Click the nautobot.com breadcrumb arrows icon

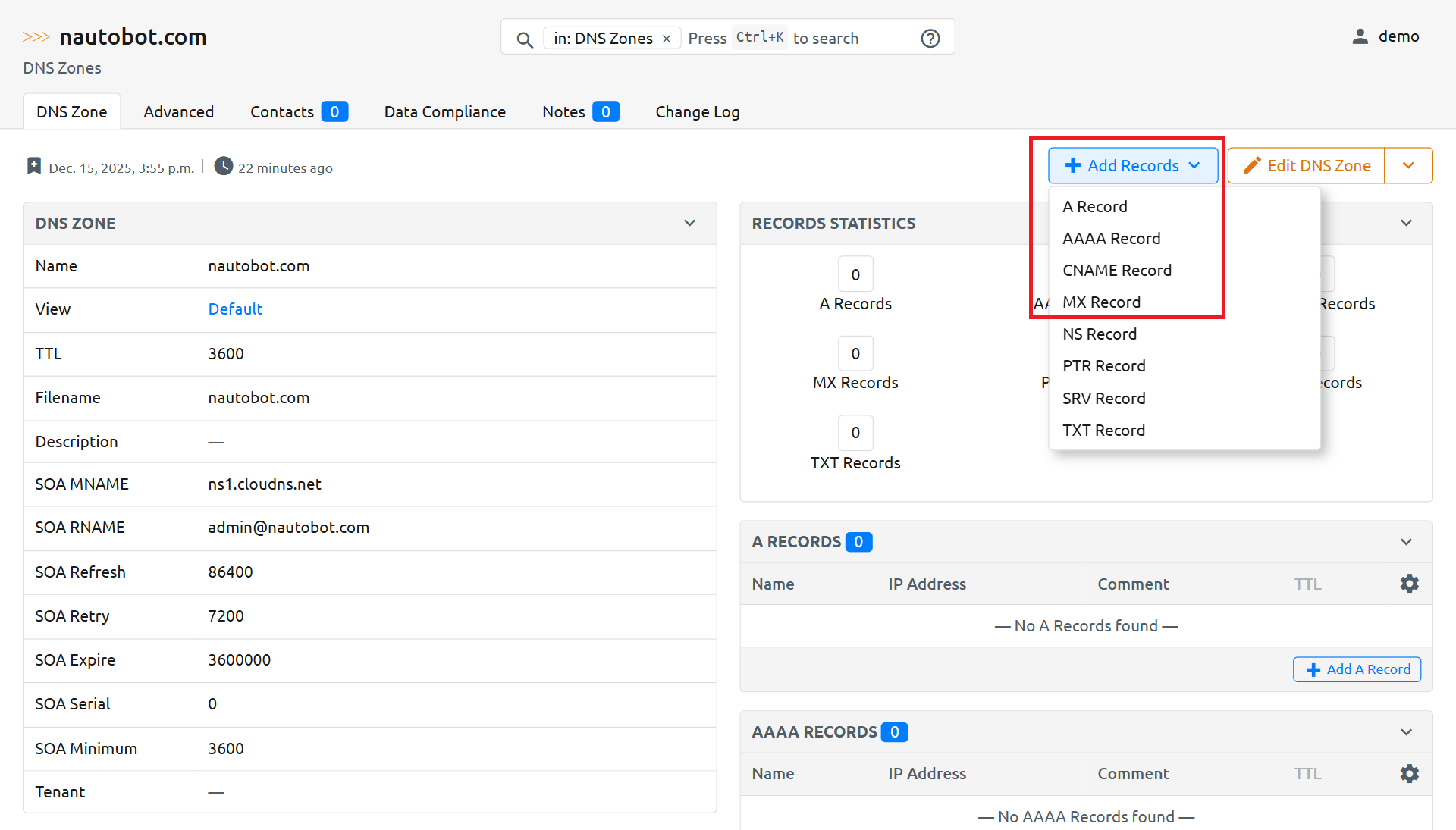pyautogui.click(x=36, y=36)
